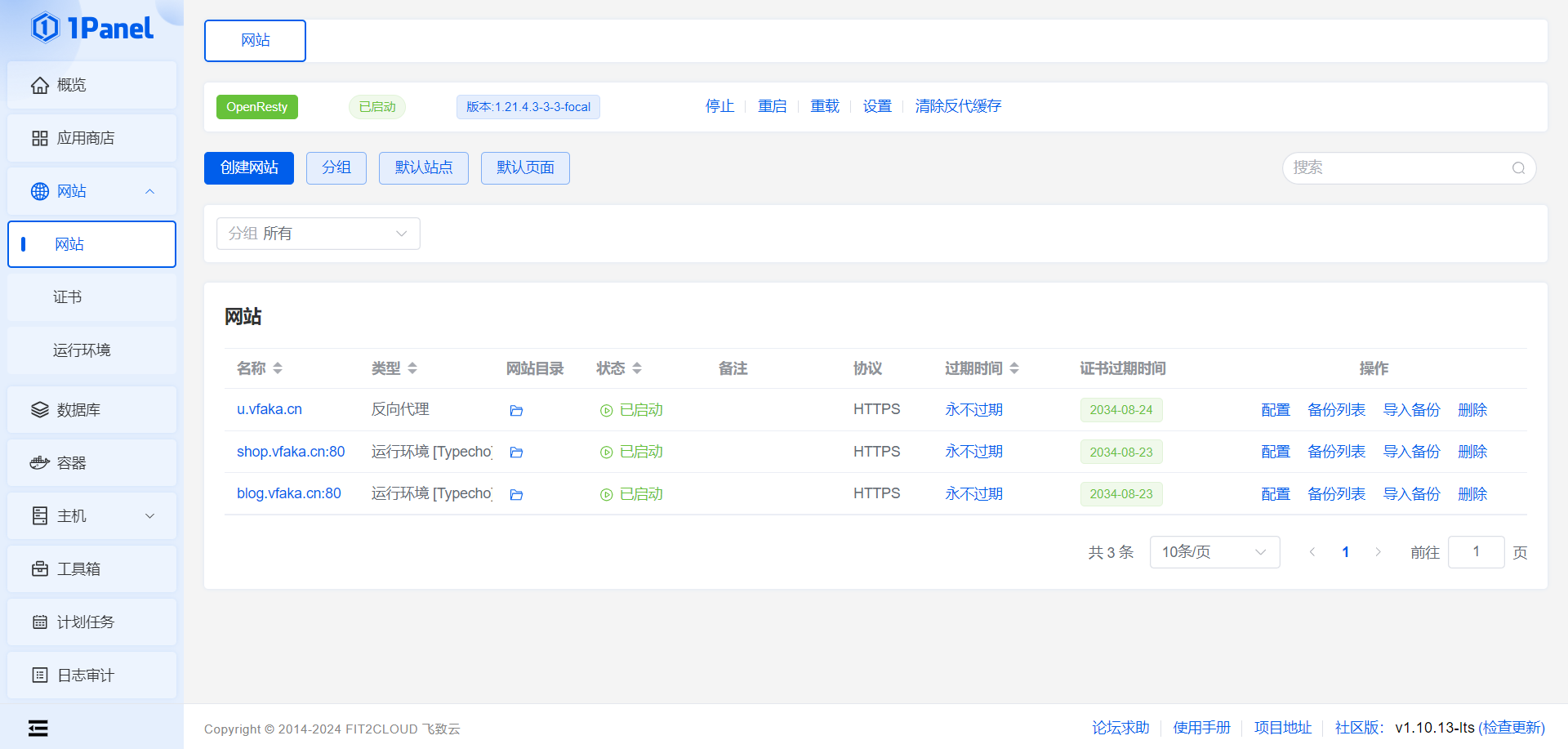Image resolution: width=1568 pixels, height=749 pixels.
Task: Open 论坛求助 footer link
Action: tap(1120, 728)
